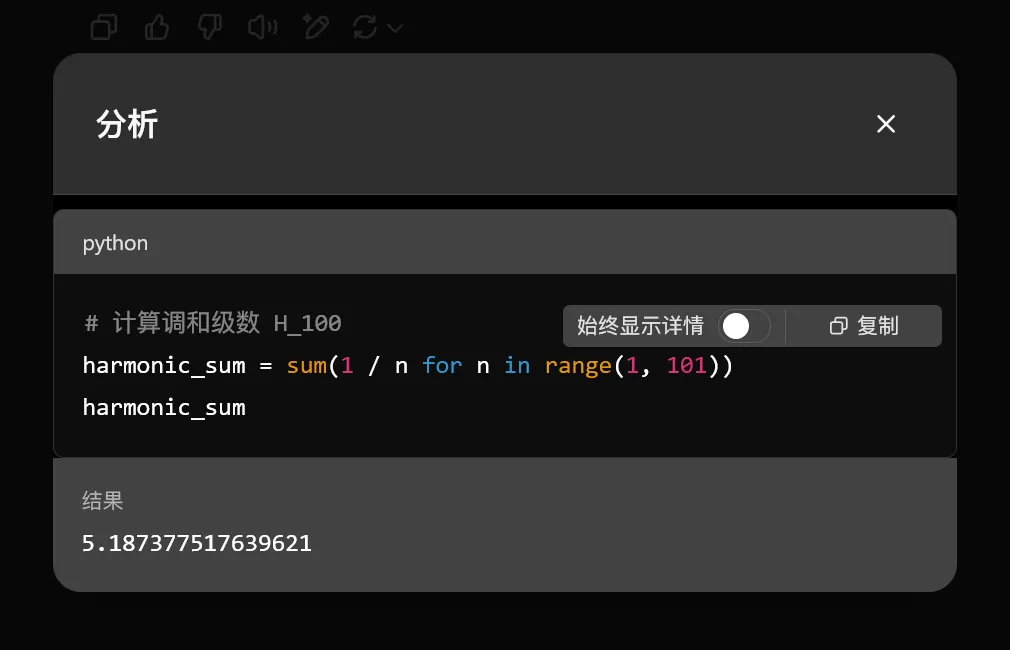Click the copy message icon above the dialog
The image size is (1010, 650).
[104, 27]
